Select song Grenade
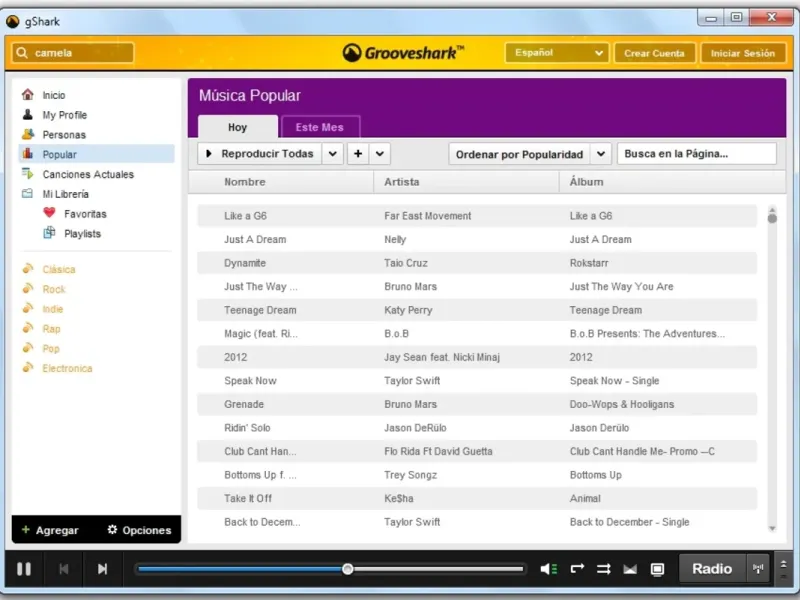This screenshot has width=800, height=600. click(x=244, y=404)
